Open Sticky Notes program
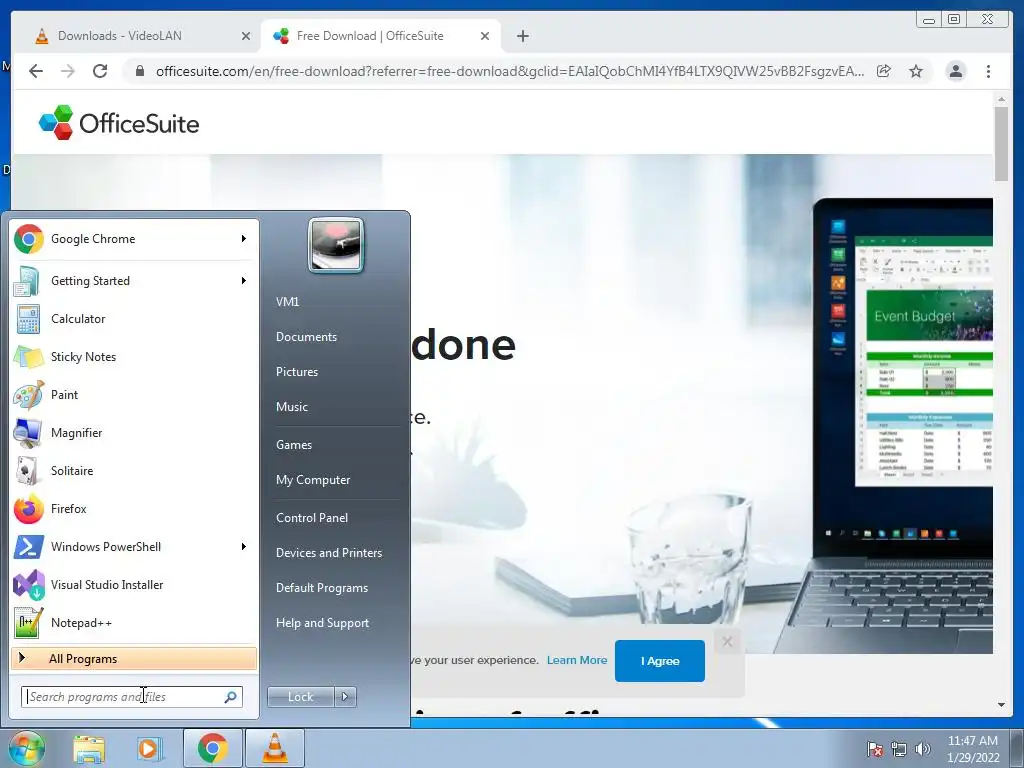The height and width of the screenshot is (768, 1024). 134,357
